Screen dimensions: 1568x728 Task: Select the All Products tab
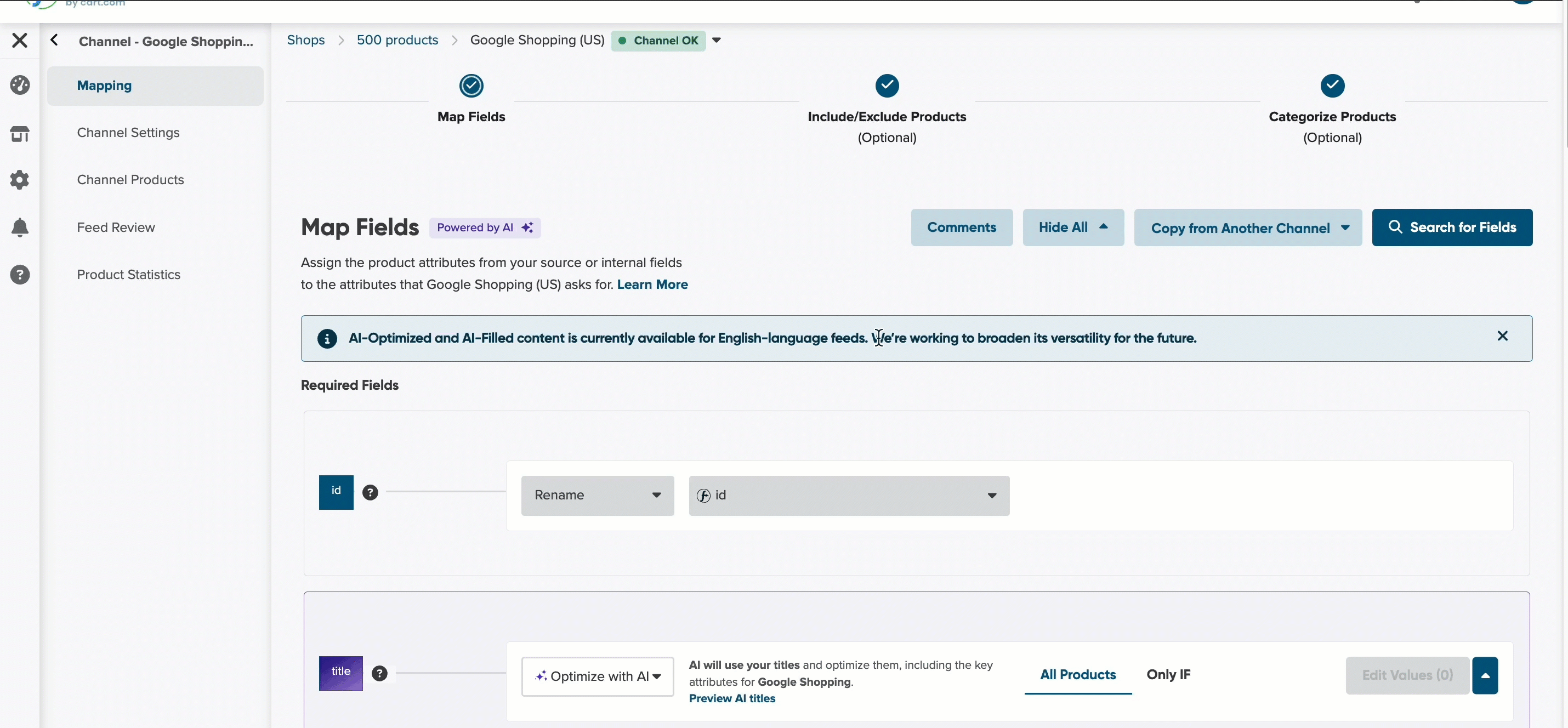coord(1078,675)
